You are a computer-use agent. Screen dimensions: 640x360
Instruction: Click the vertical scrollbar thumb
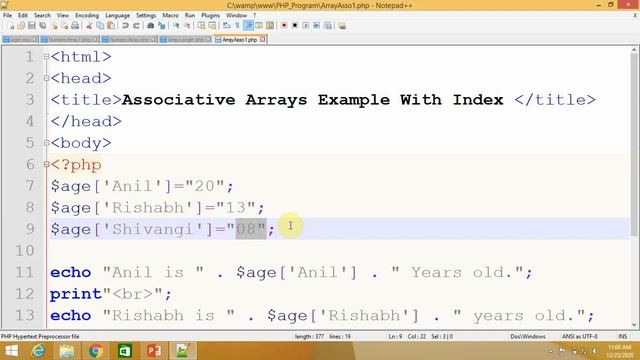[634, 145]
